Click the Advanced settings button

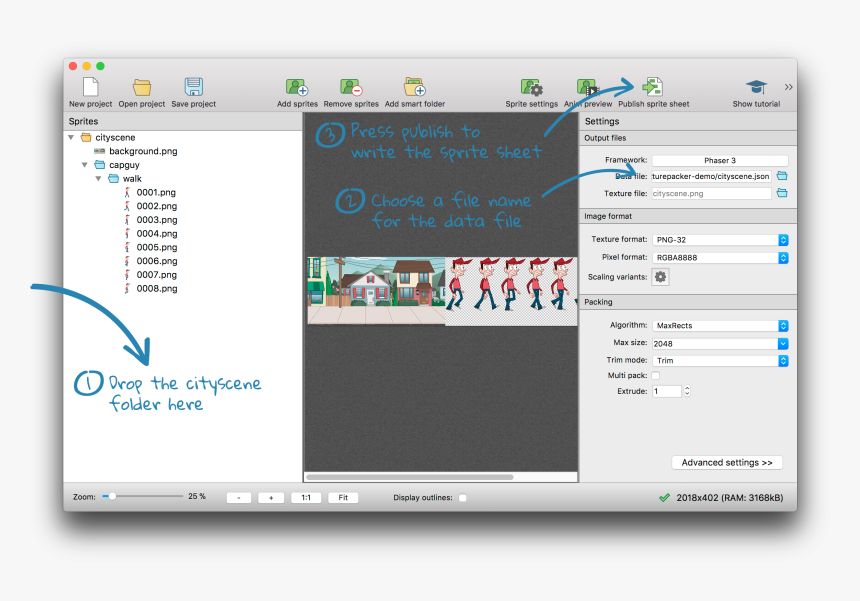coord(727,463)
